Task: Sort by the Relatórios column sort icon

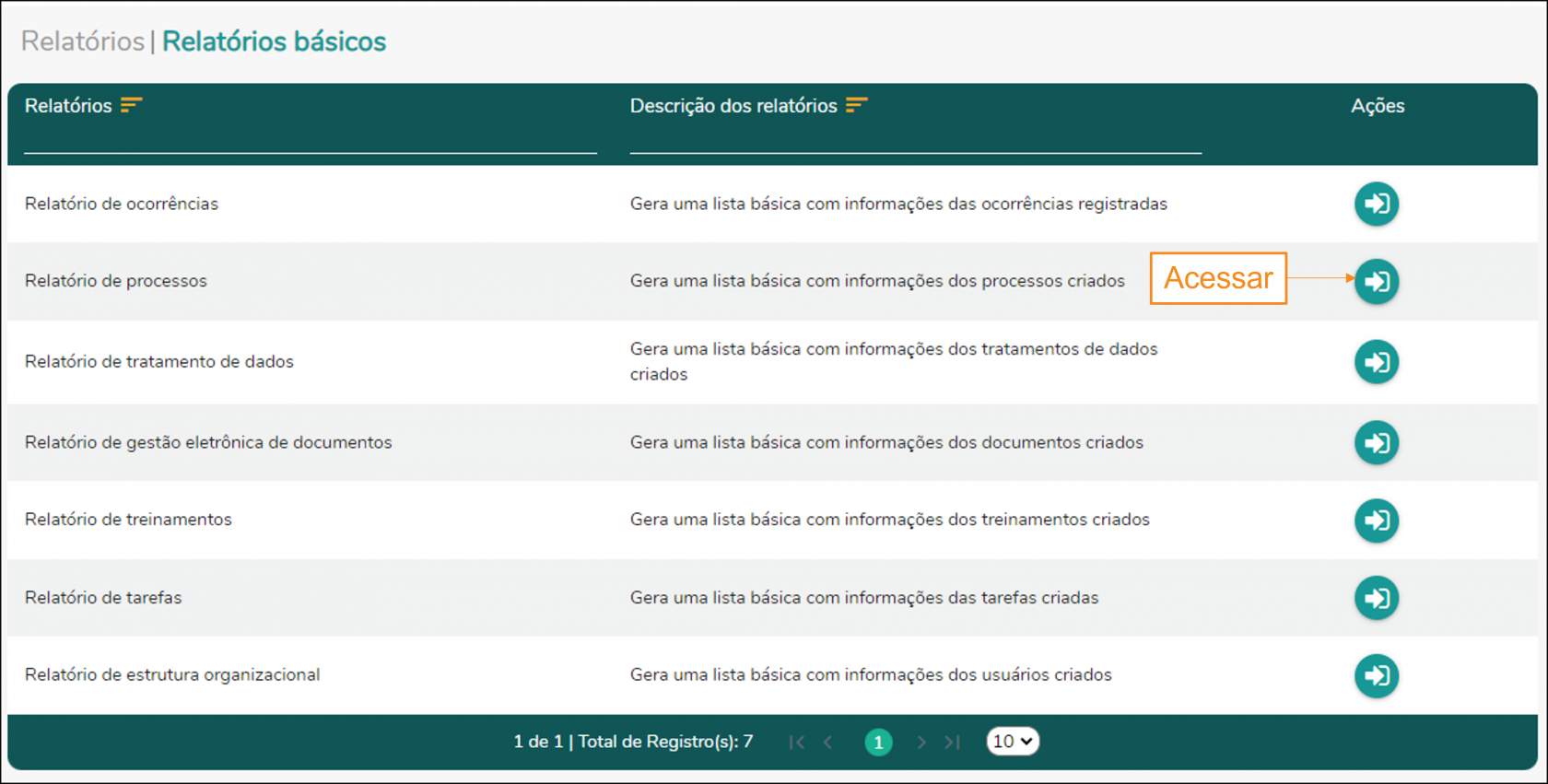Action: click(131, 105)
